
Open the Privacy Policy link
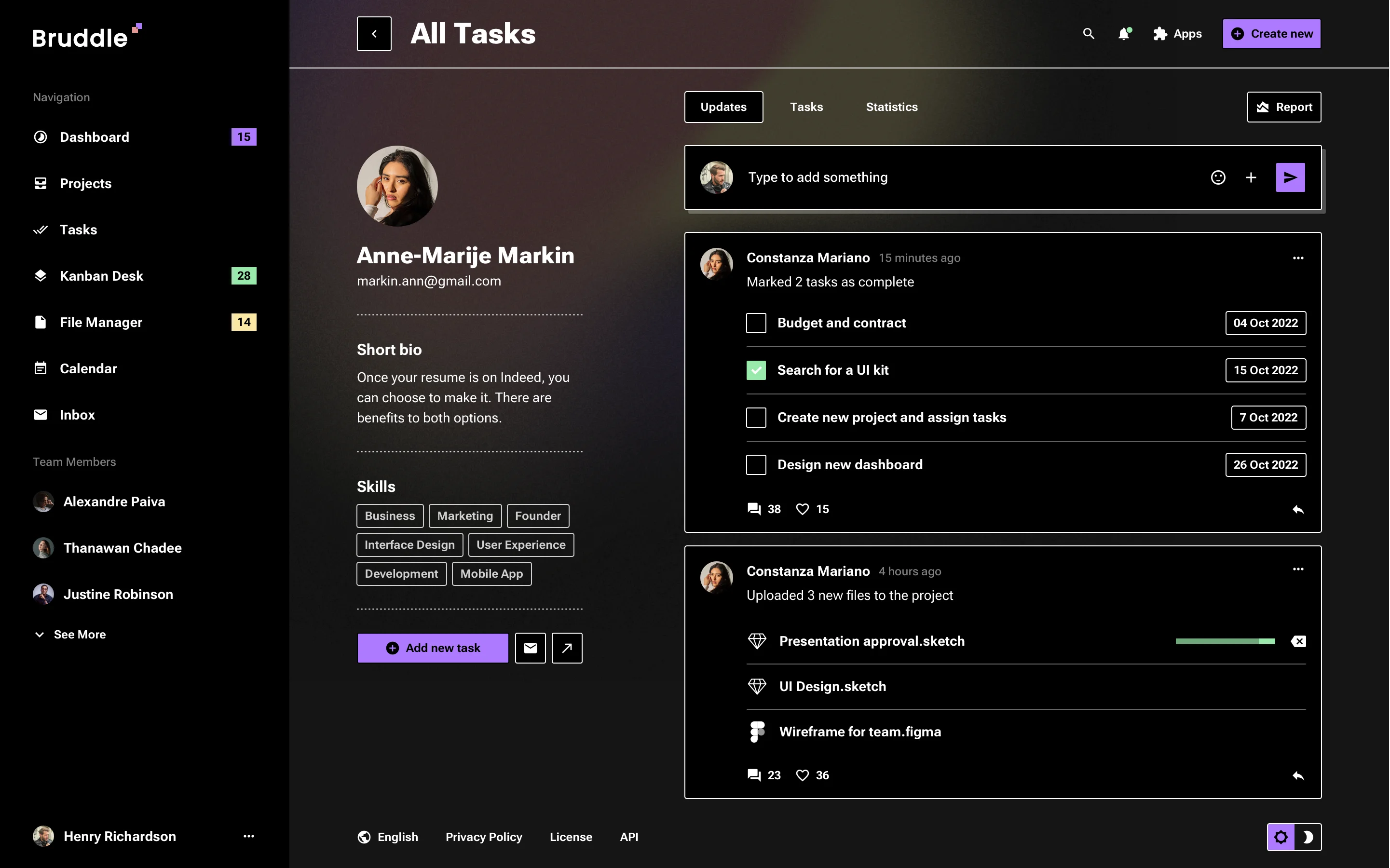pyautogui.click(x=483, y=837)
